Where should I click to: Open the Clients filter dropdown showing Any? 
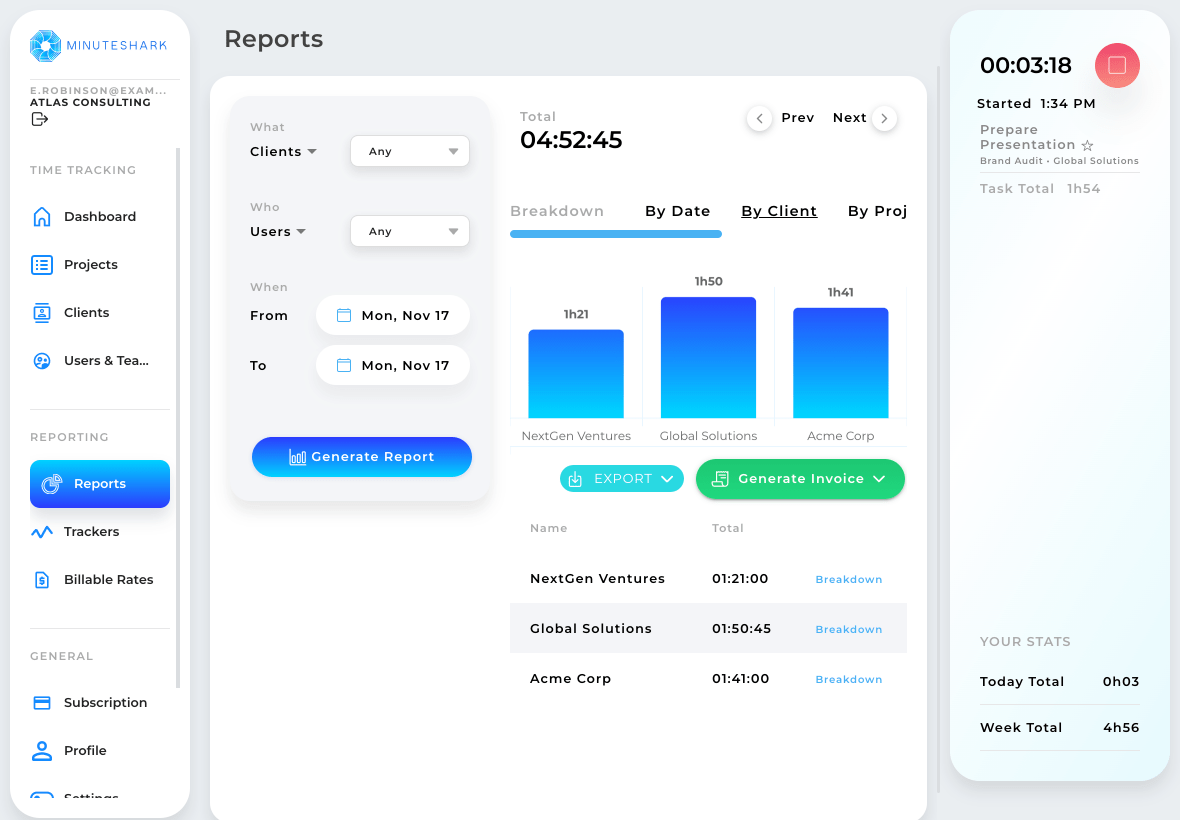point(409,151)
